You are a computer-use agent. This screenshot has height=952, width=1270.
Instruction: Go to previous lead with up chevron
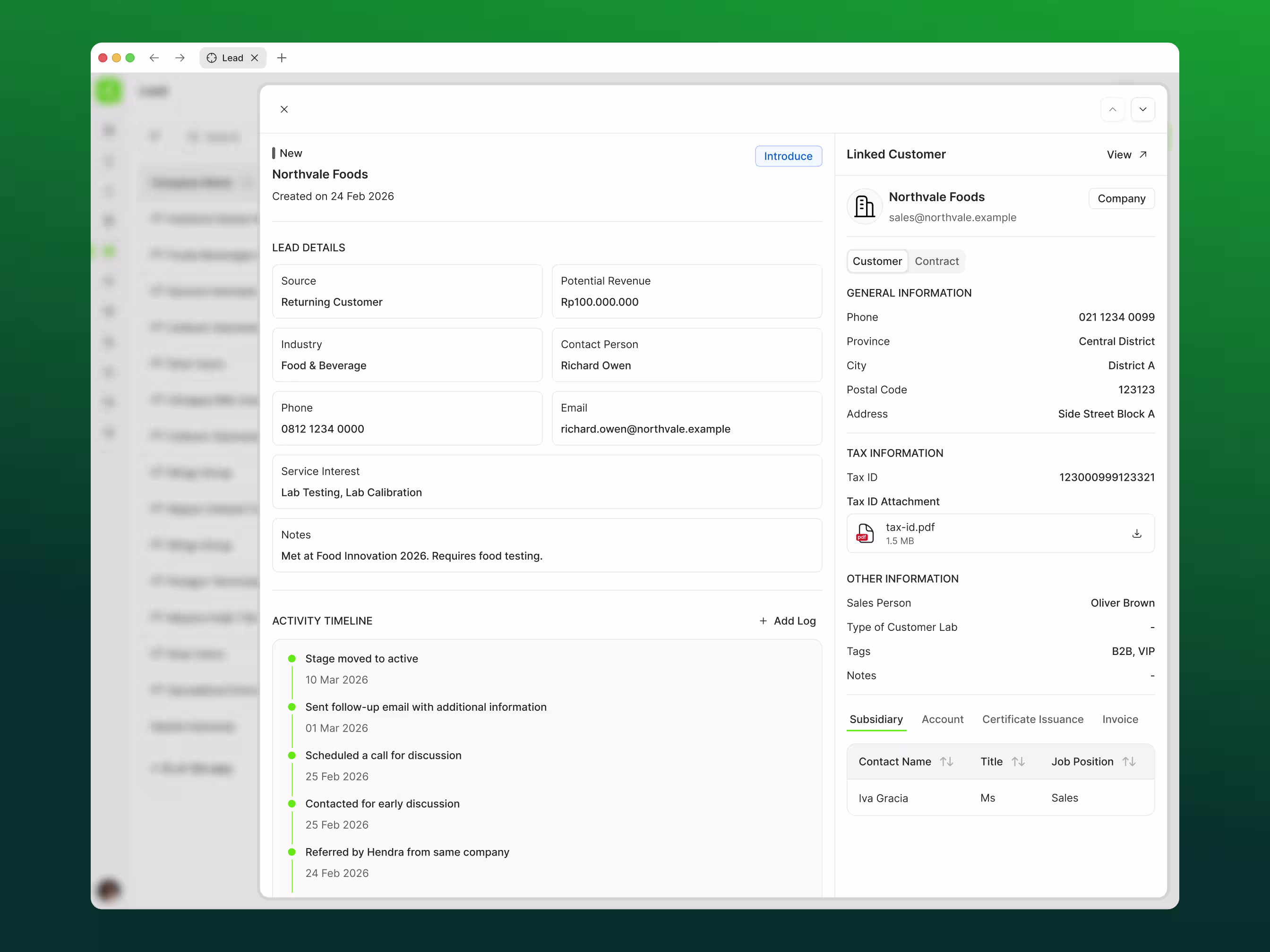pos(1113,109)
